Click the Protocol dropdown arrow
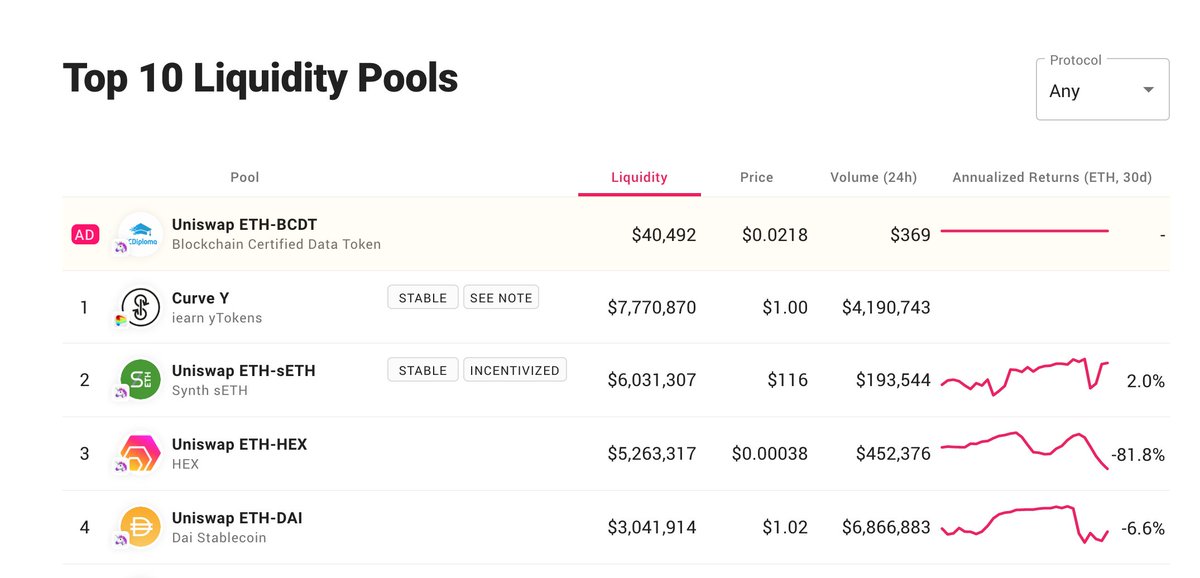The width and height of the screenshot is (1200, 578). 1148,89
